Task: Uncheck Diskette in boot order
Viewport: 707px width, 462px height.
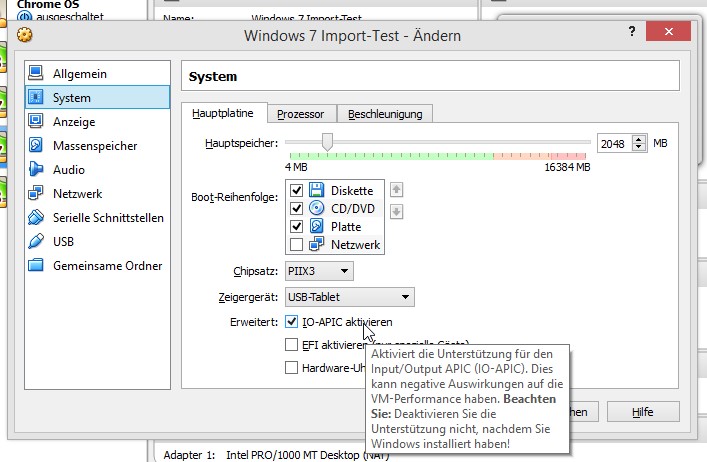Action: tap(296, 190)
